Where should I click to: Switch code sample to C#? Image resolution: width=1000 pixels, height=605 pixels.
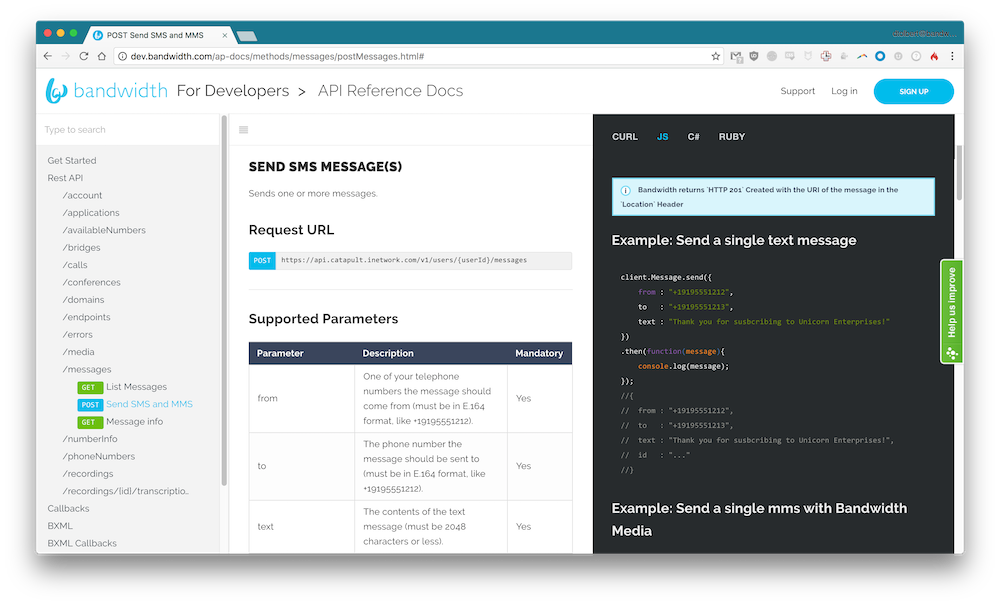pos(693,136)
